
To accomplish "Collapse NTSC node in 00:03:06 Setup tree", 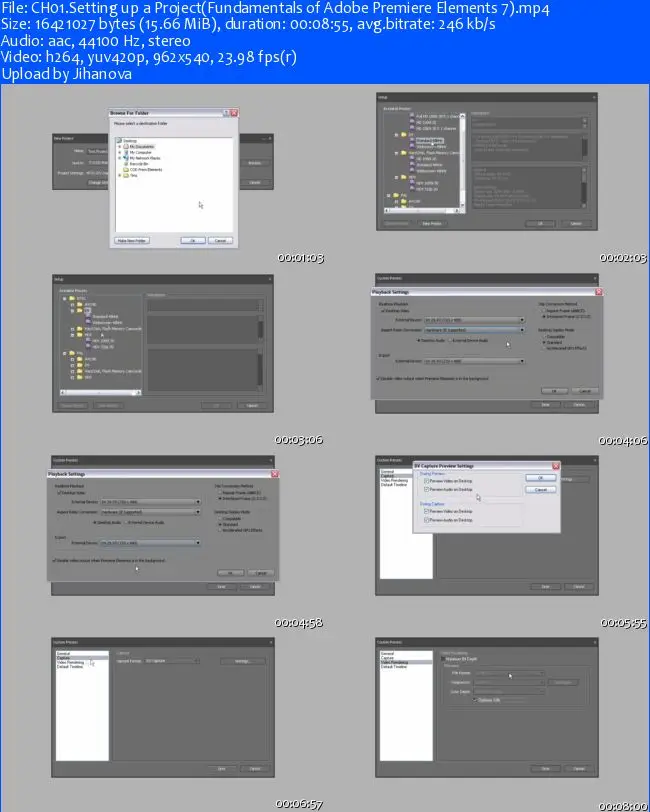I will 65,299.
